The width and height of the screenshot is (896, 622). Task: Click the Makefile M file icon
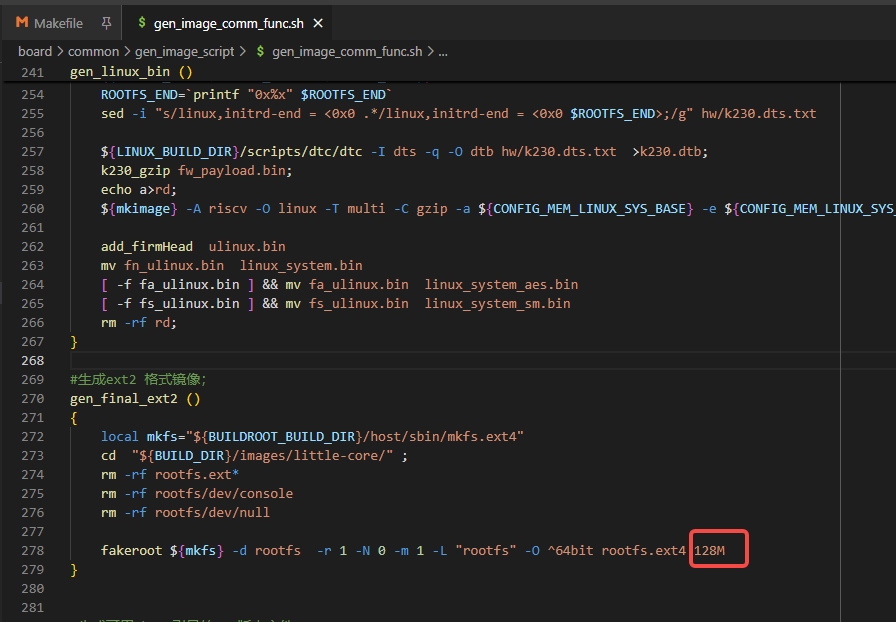point(22,23)
